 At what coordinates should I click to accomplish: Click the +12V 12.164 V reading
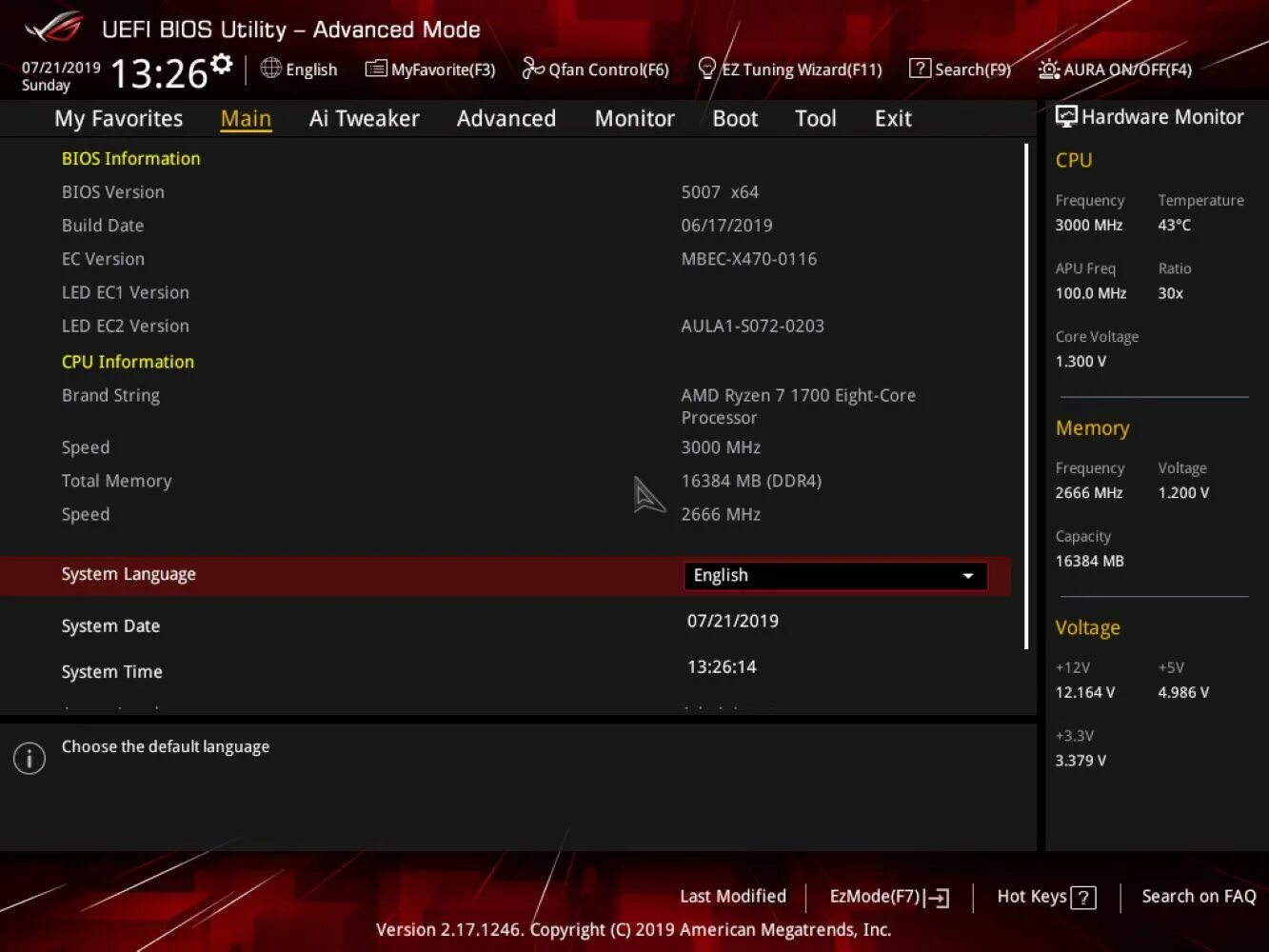point(1085,693)
